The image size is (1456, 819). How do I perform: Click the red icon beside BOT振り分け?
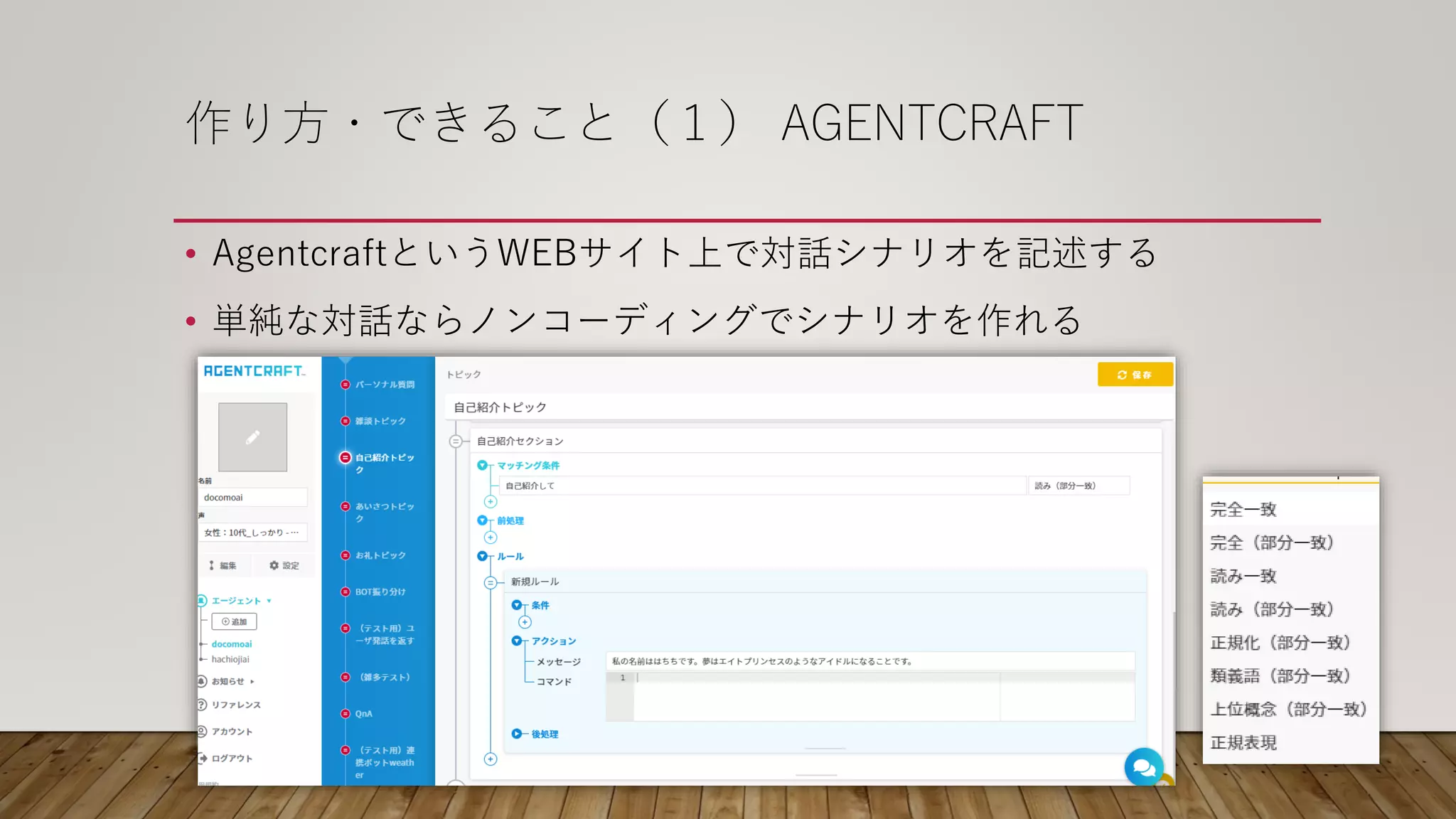[346, 591]
